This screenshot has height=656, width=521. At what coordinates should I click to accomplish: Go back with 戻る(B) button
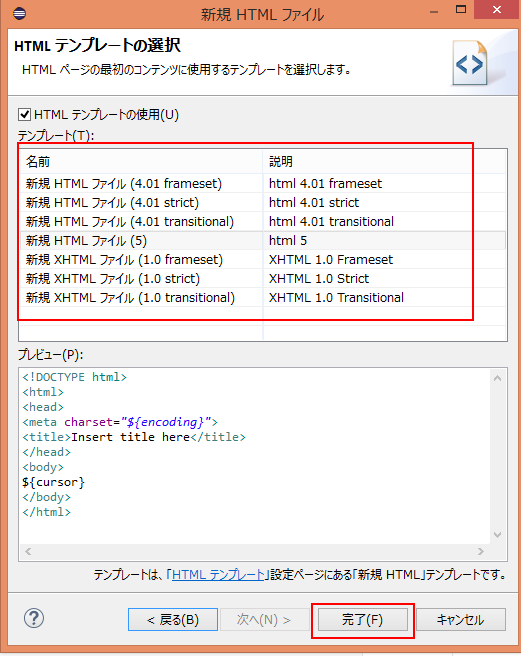pyautogui.click(x=173, y=620)
